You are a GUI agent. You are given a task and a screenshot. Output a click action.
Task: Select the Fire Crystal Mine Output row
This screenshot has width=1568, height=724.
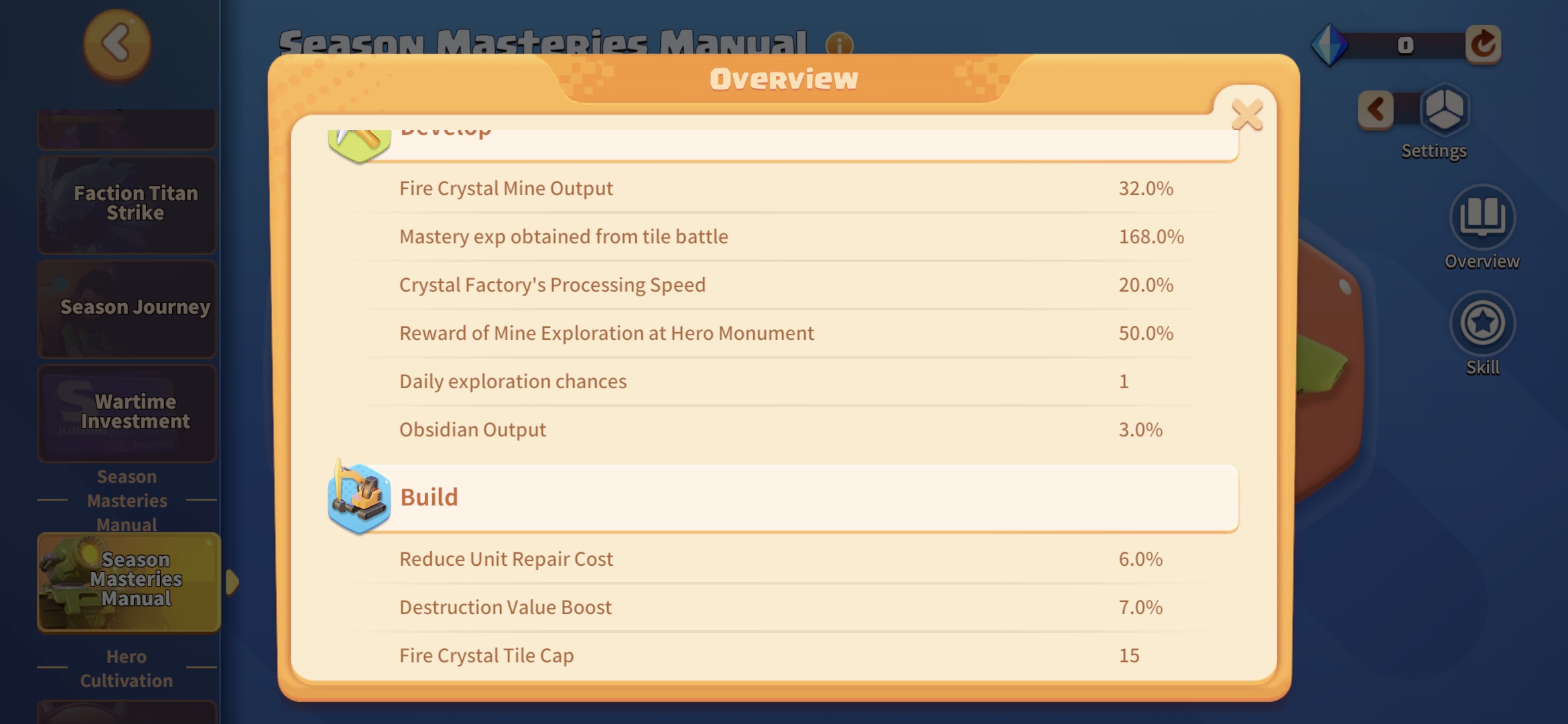784,188
